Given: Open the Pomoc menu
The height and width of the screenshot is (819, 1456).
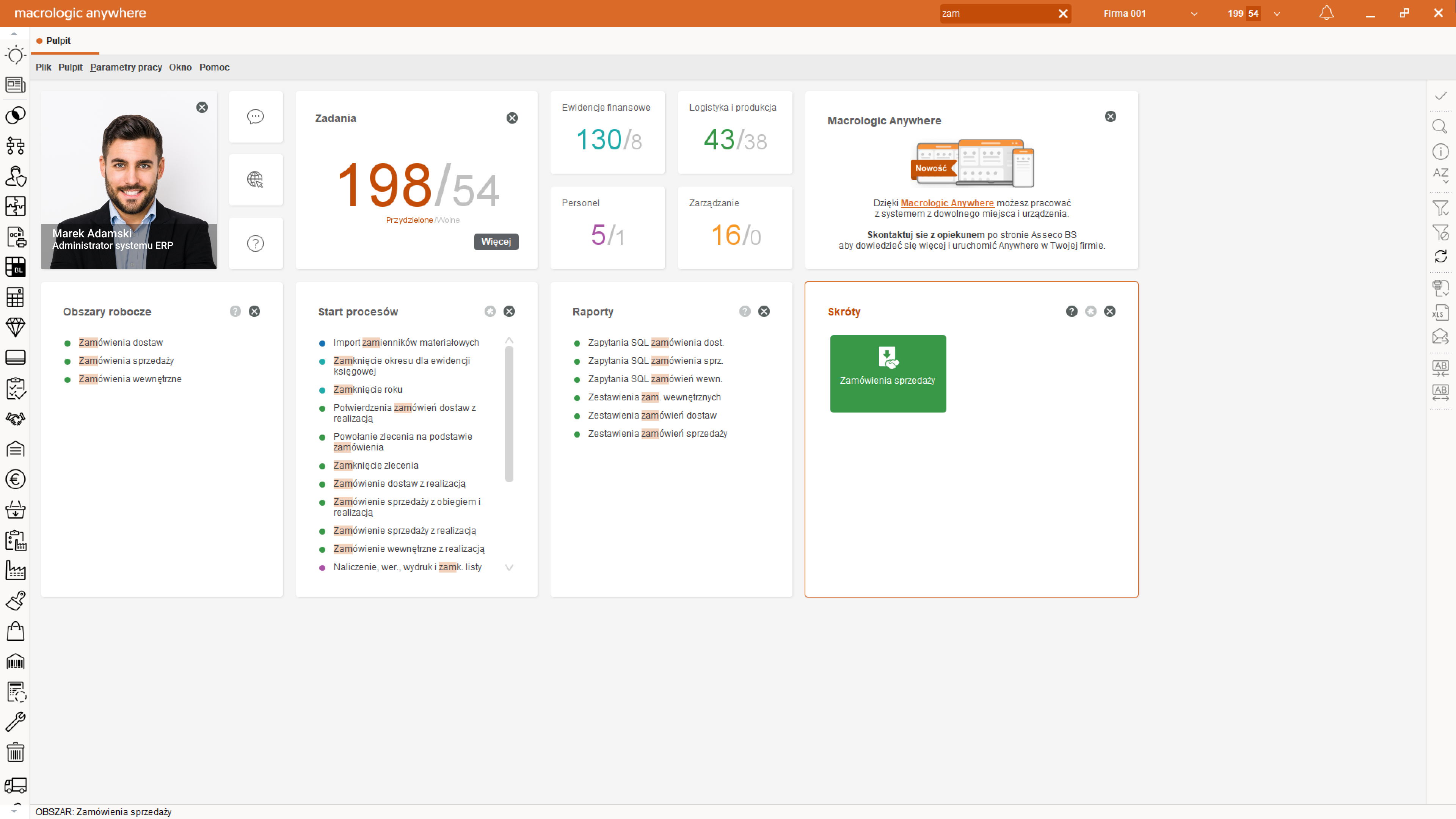Looking at the screenshot, I should (214, 67).
